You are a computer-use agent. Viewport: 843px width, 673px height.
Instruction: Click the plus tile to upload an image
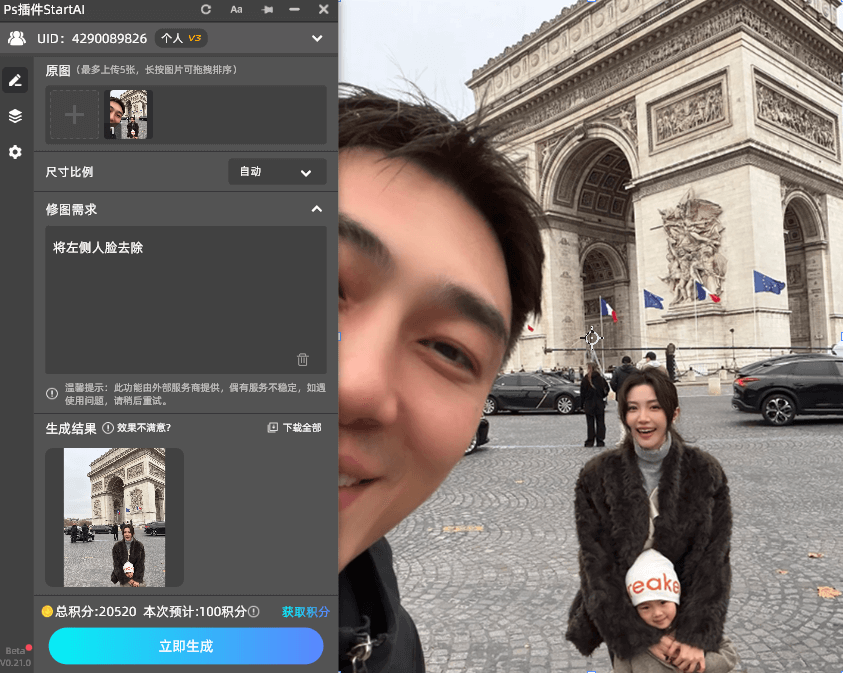(x=73, y=114)
